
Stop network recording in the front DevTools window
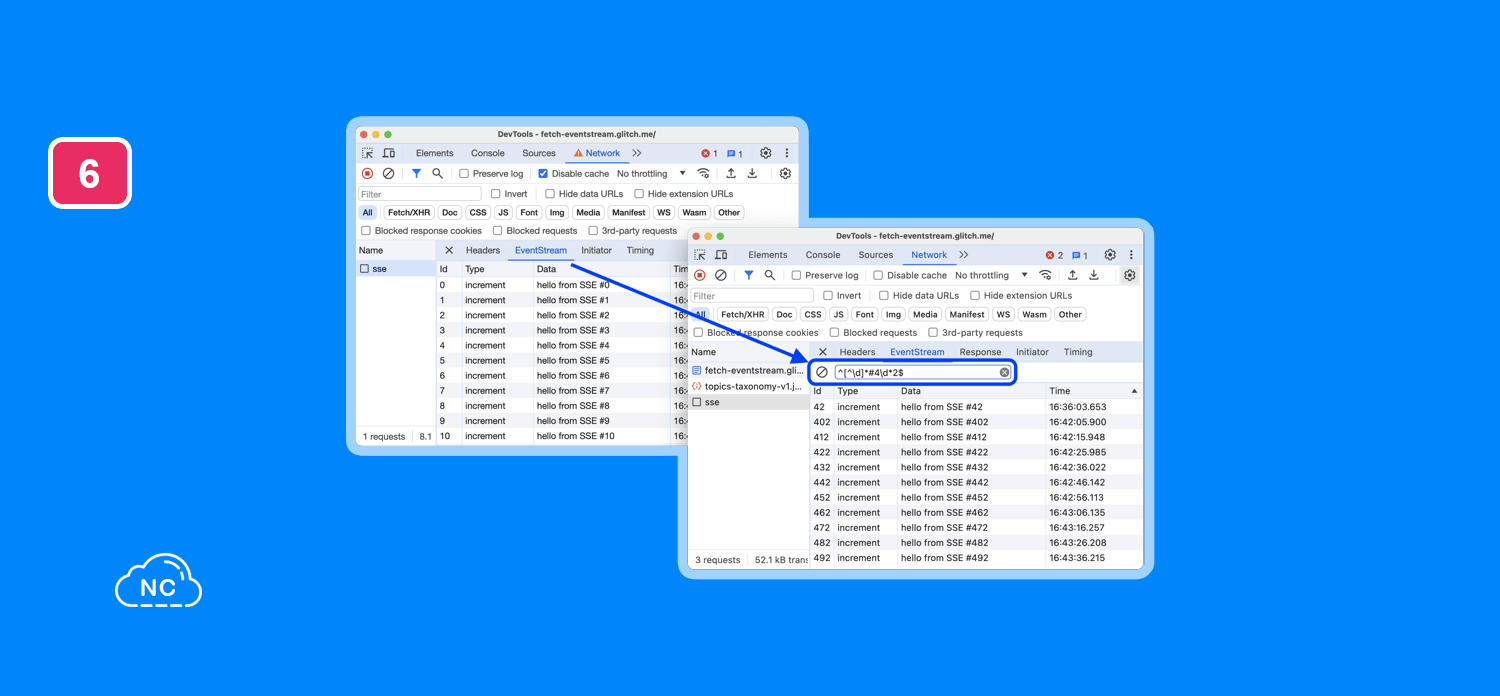[699, 275]
